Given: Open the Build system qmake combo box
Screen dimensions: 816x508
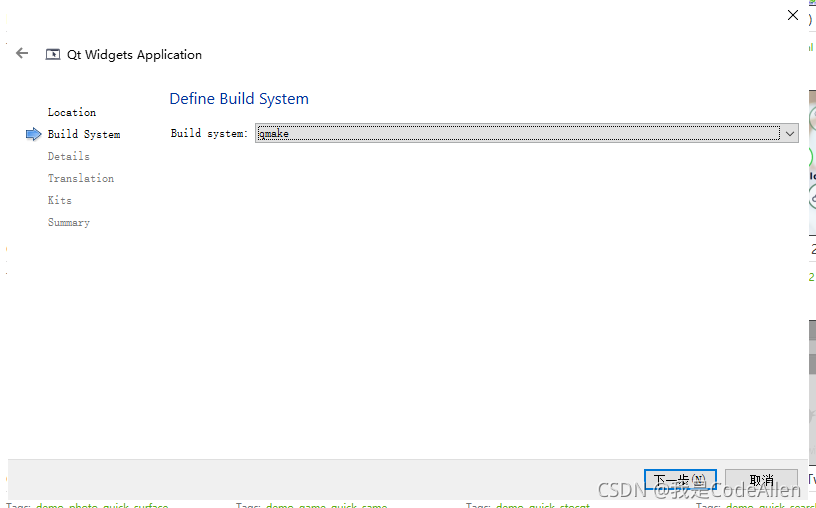Looking at the screenshot, I should tap(526, 133).
